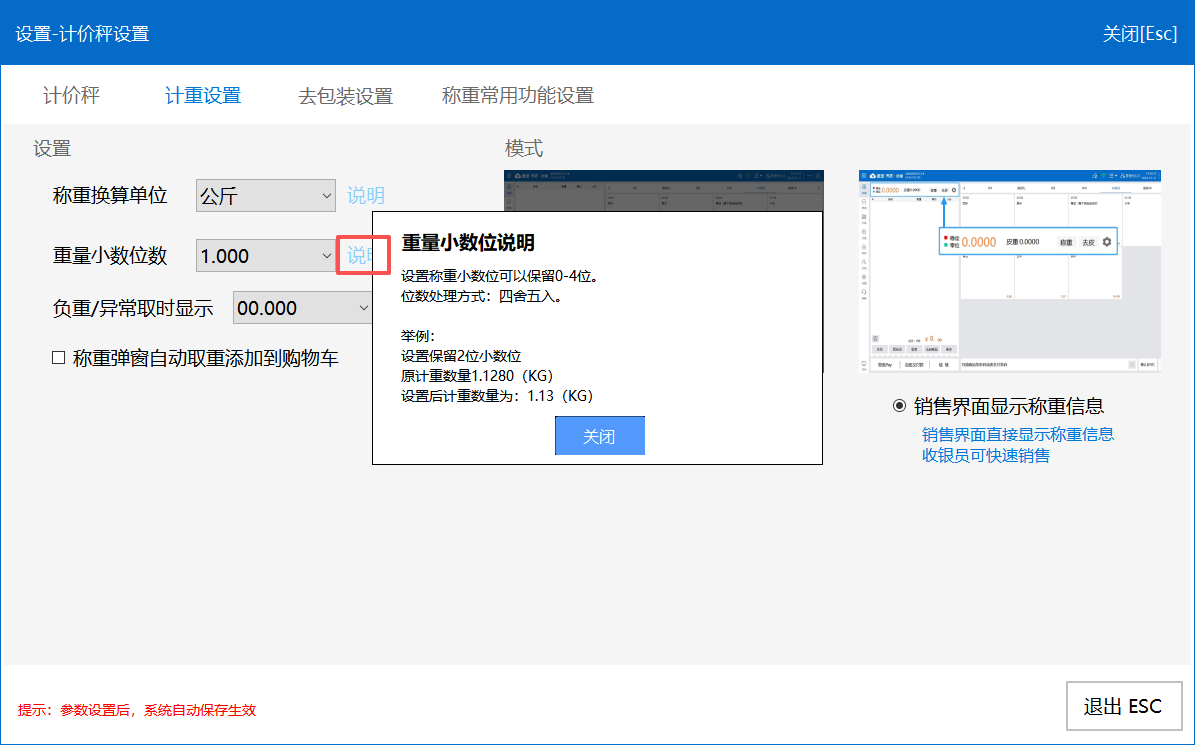The image size is (1195, 745).
Task: Expand the 重量小数位数 dropdown showing 1.000
Action: click(x=266, y=256)
